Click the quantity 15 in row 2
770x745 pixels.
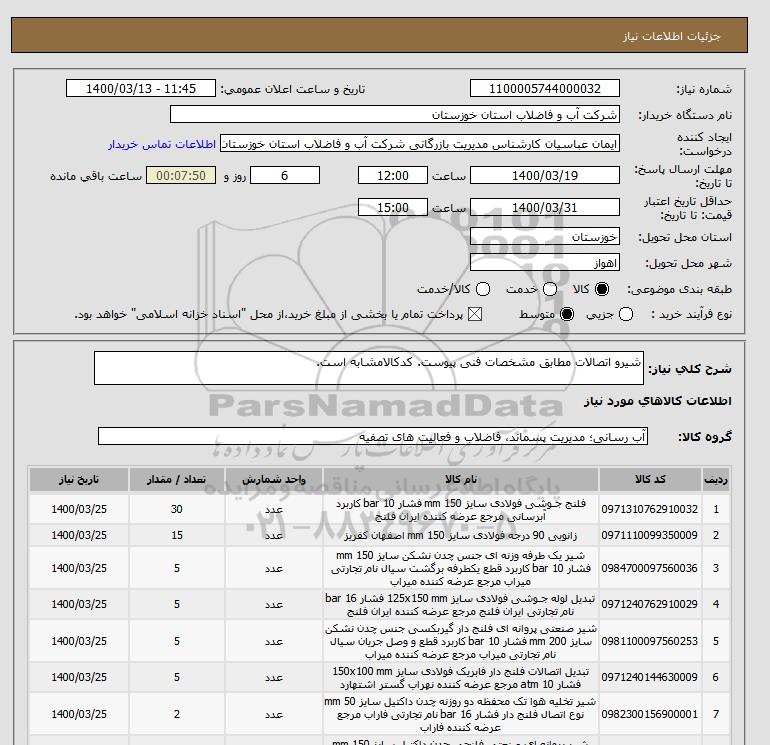click(177, 535)
